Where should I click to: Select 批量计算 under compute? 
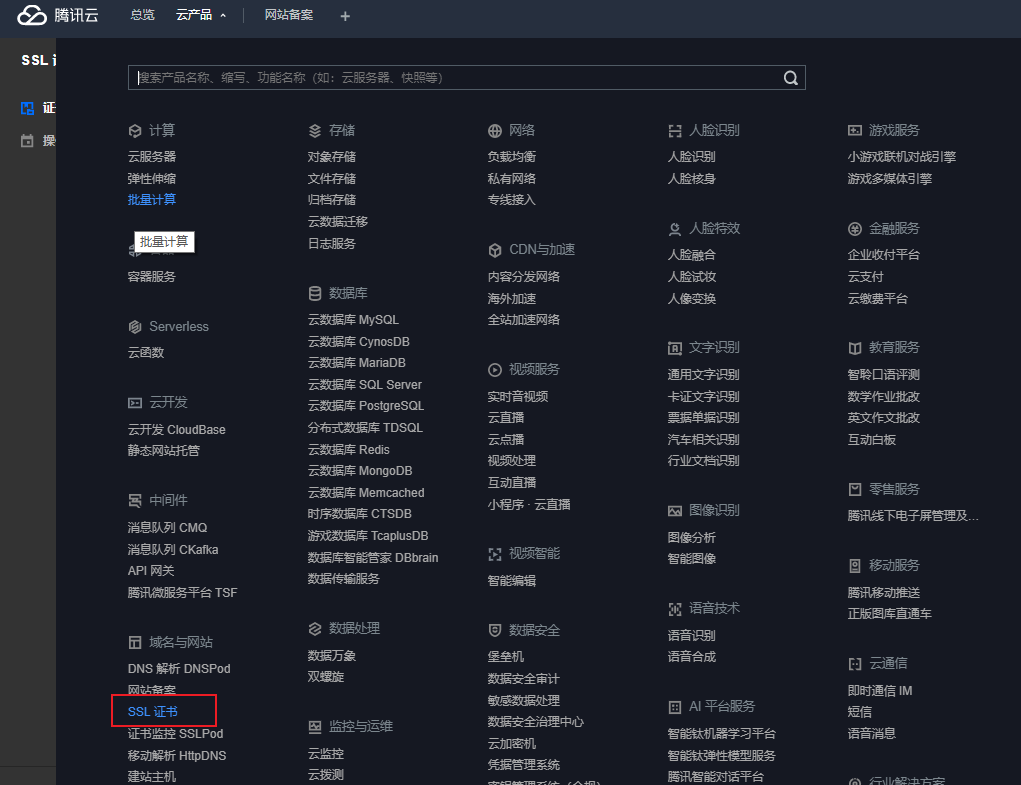pos(152,200)
